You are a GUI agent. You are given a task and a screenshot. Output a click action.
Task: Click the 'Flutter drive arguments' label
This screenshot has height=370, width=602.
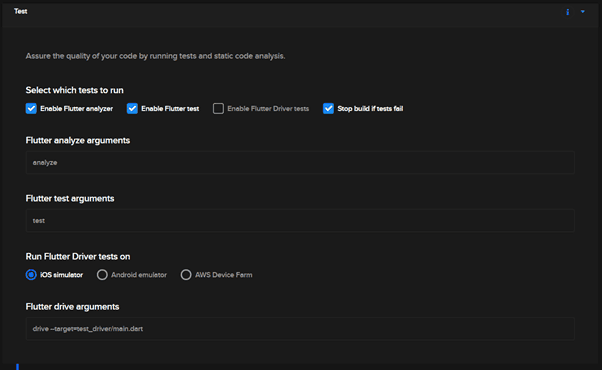click(73, 307)
